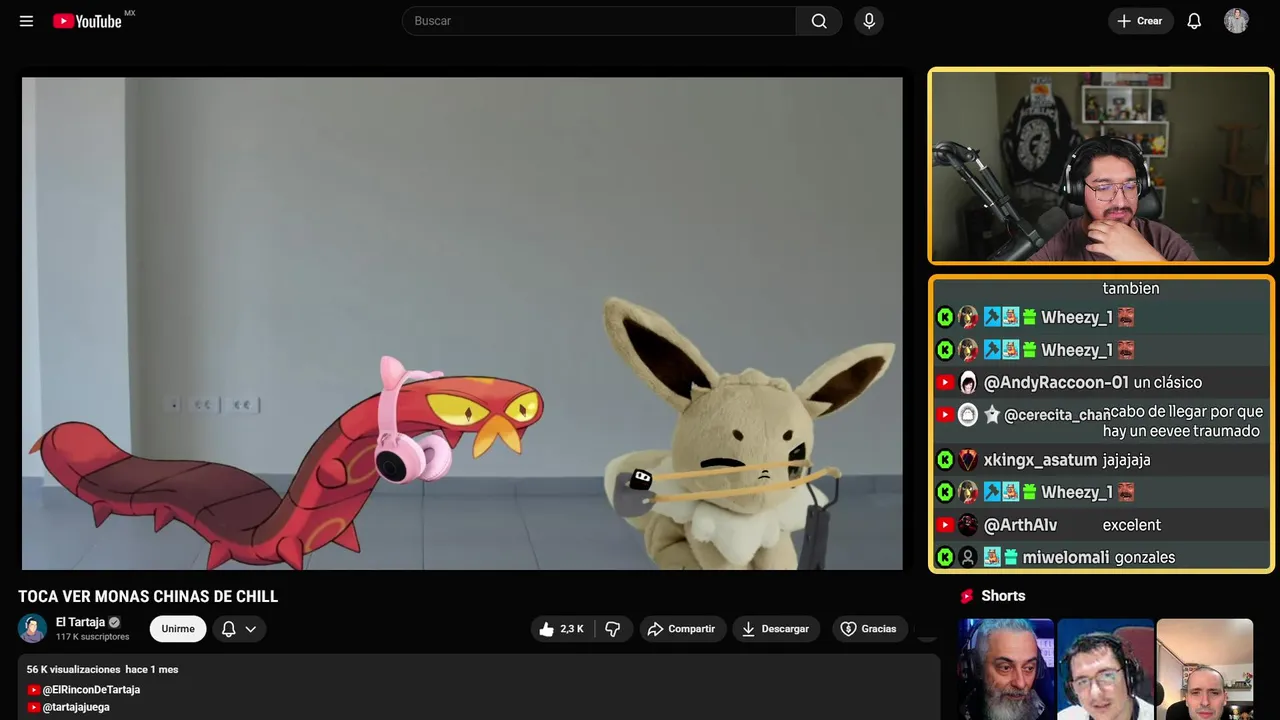
Task: Click the Crear button
Action: click(x=1140, y=21)
